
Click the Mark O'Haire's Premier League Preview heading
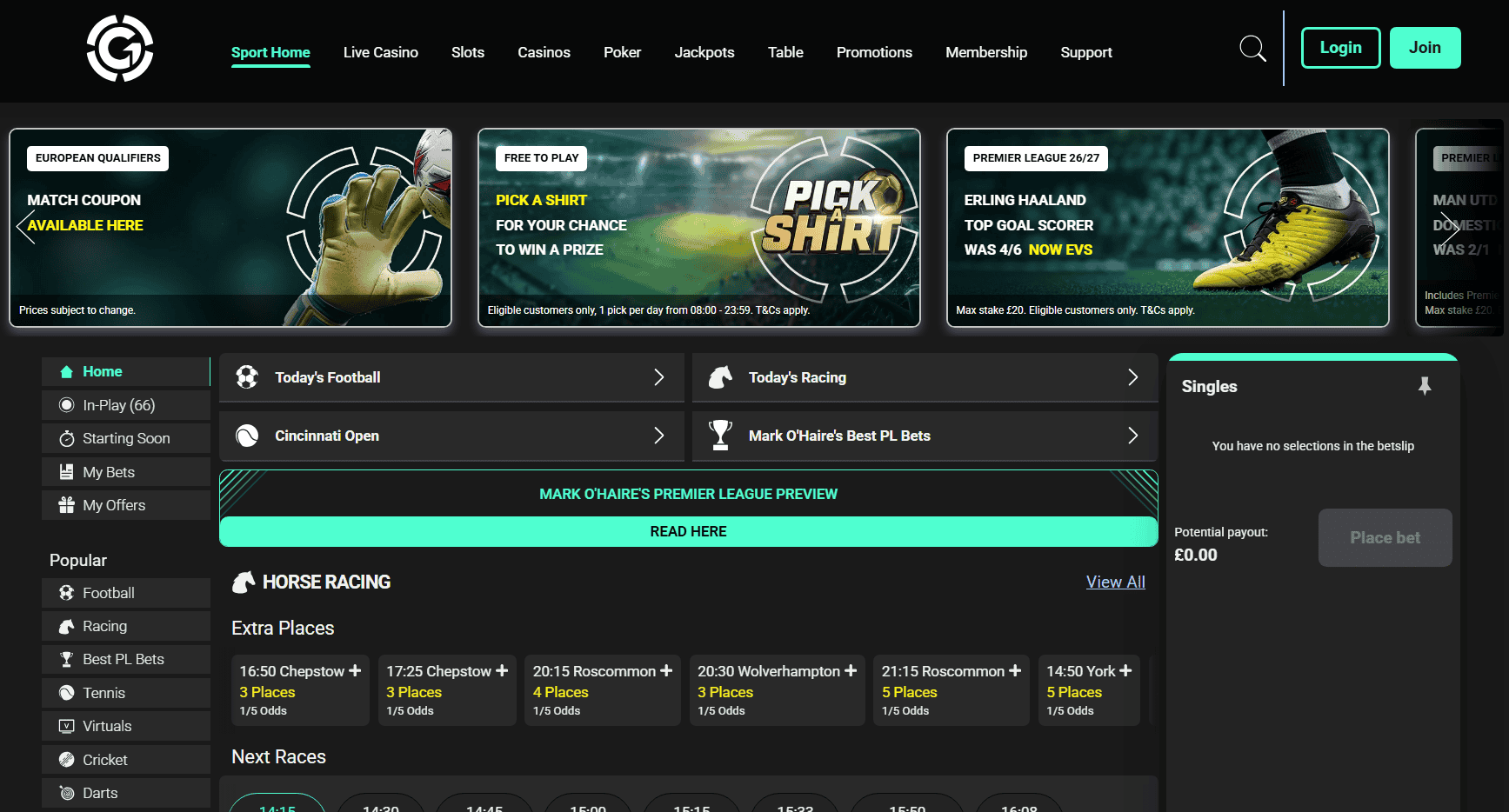coord(689,494)
